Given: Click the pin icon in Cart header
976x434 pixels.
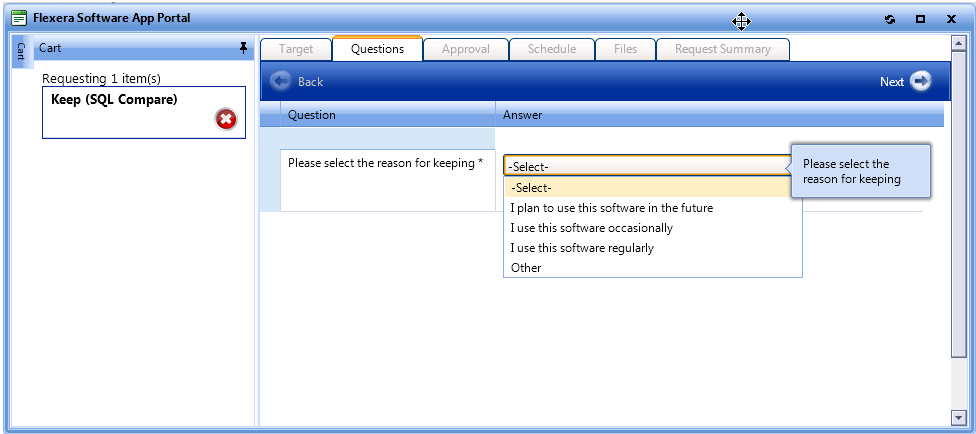Looking at the screenshot, I should (x=243, y=48).
